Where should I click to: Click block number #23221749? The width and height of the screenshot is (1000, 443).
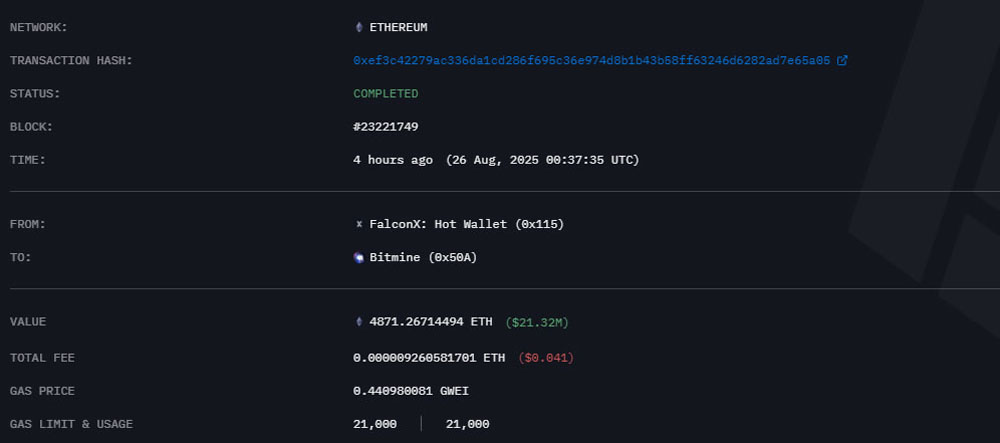pyautogui.click(x=385, y=127)
